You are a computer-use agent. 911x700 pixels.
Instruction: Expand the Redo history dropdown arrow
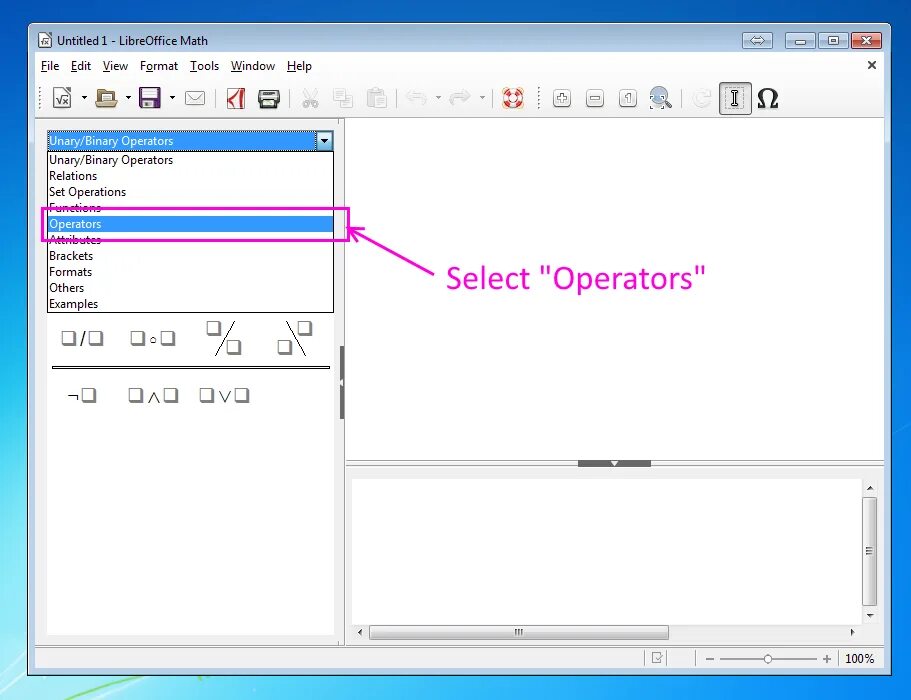482,98
